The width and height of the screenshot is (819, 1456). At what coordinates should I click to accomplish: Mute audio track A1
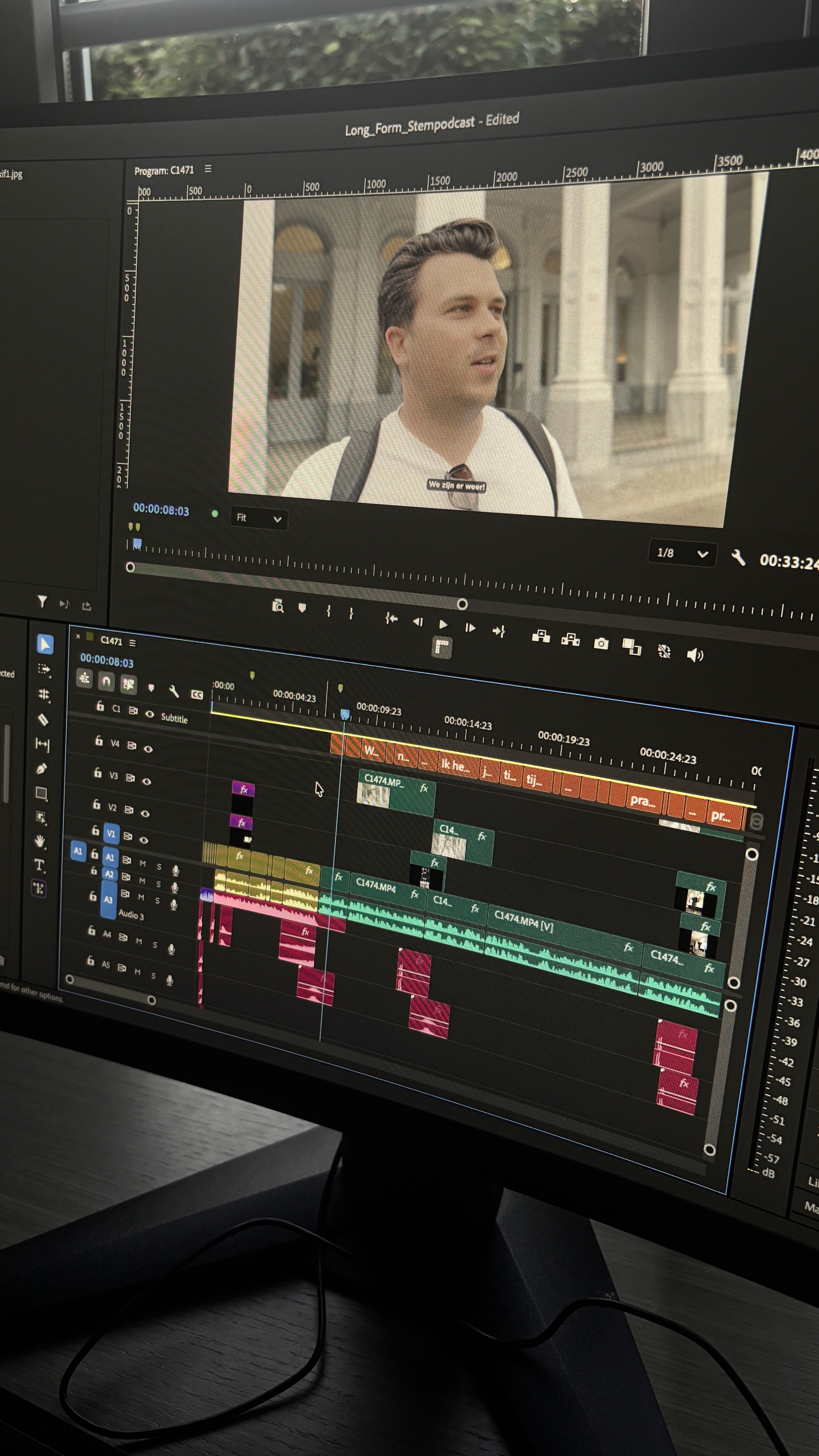[143, 864]
